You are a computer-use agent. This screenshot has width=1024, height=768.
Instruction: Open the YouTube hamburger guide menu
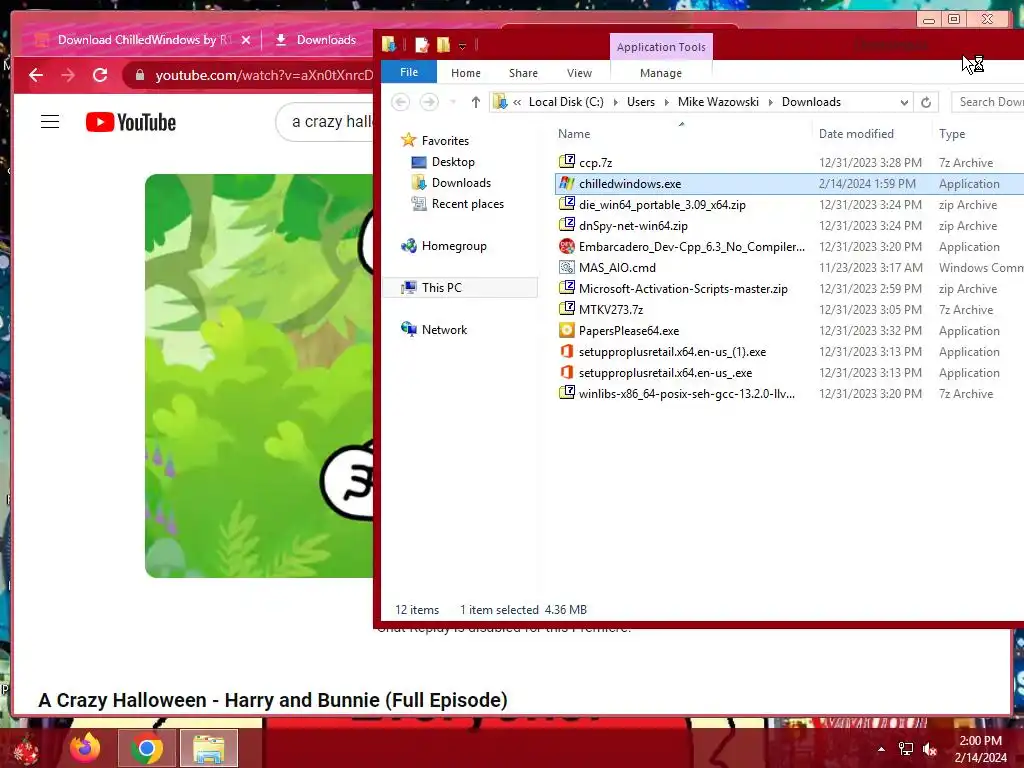[x=50, y=121]
